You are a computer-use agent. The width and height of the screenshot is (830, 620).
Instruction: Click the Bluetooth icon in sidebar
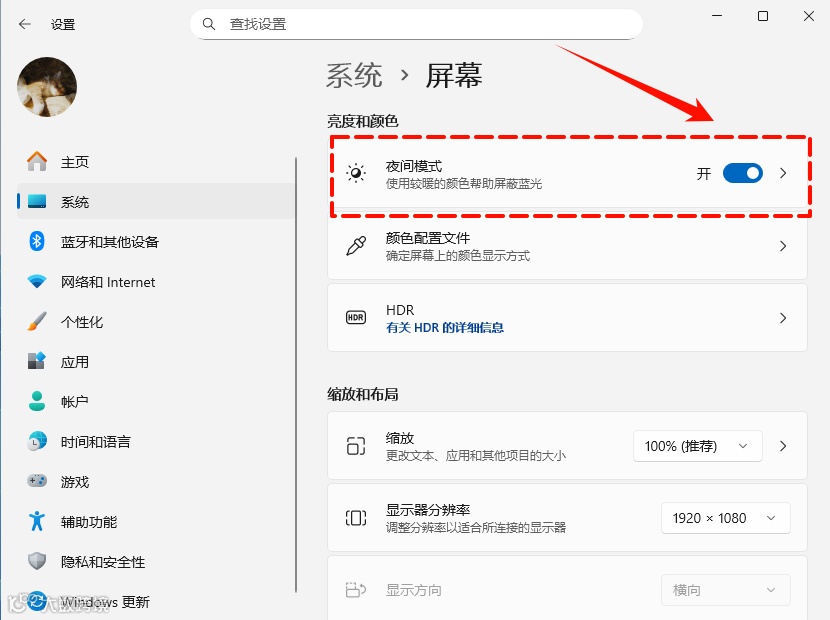point(37,241)
